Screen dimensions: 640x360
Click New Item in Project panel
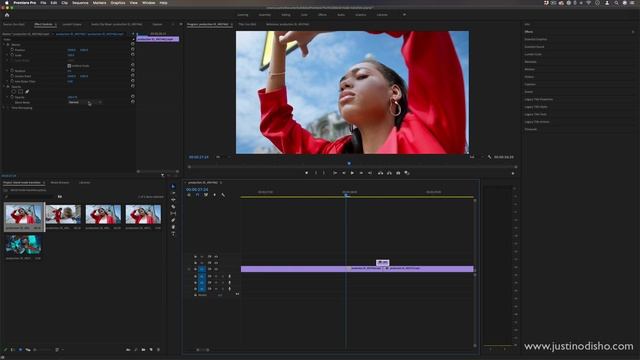point(151,350)
